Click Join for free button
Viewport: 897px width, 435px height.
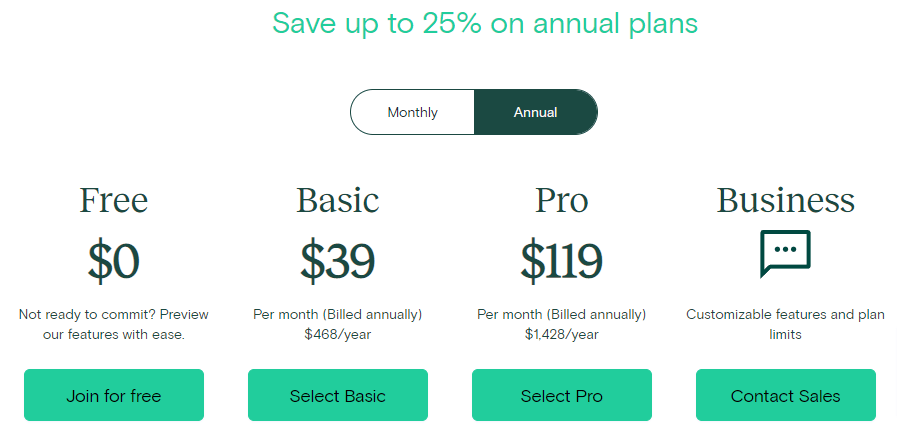click(114, 395)
